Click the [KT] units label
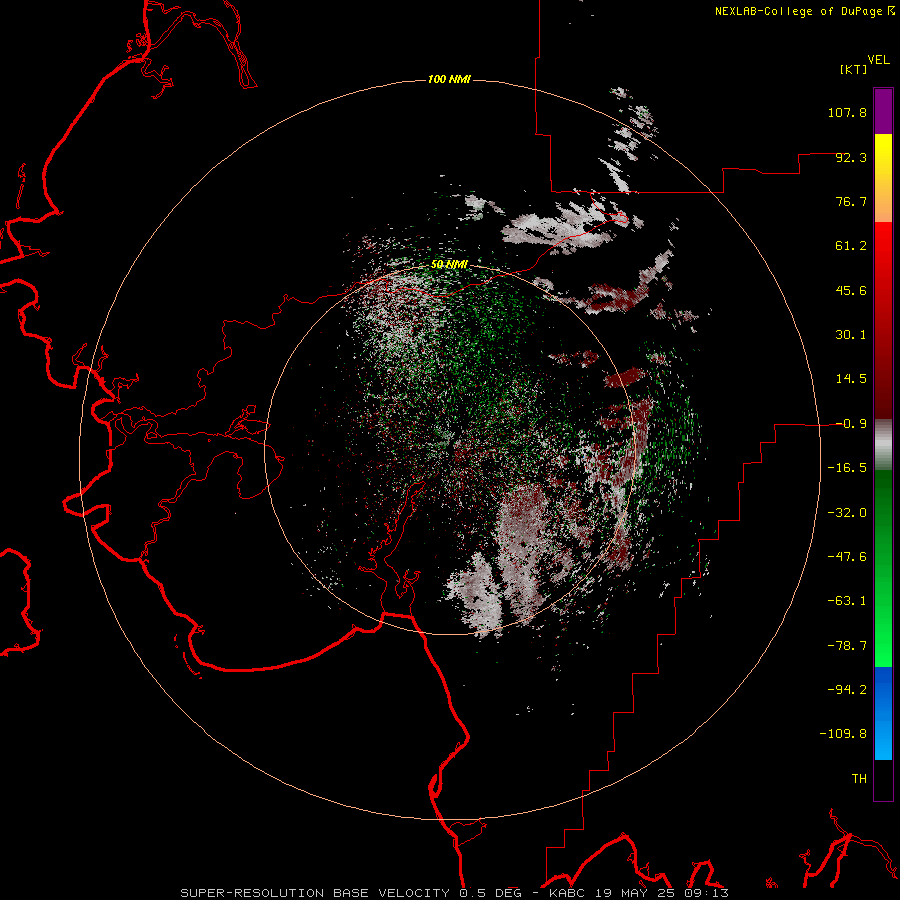900x900 pixels. coord(853,69)
